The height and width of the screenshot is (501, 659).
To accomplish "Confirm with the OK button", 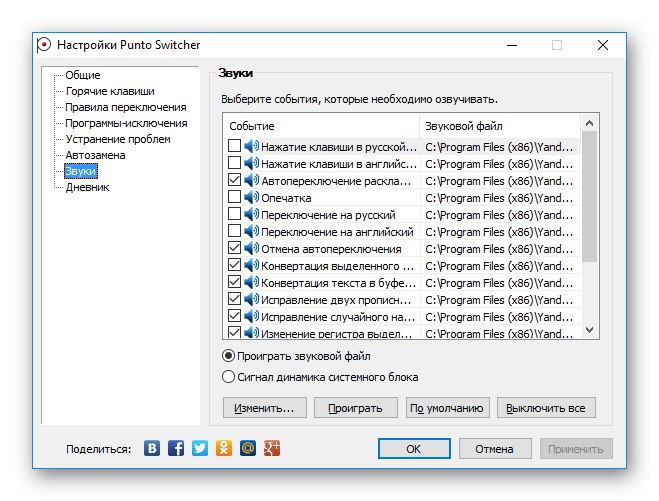I will coord(414,449).
